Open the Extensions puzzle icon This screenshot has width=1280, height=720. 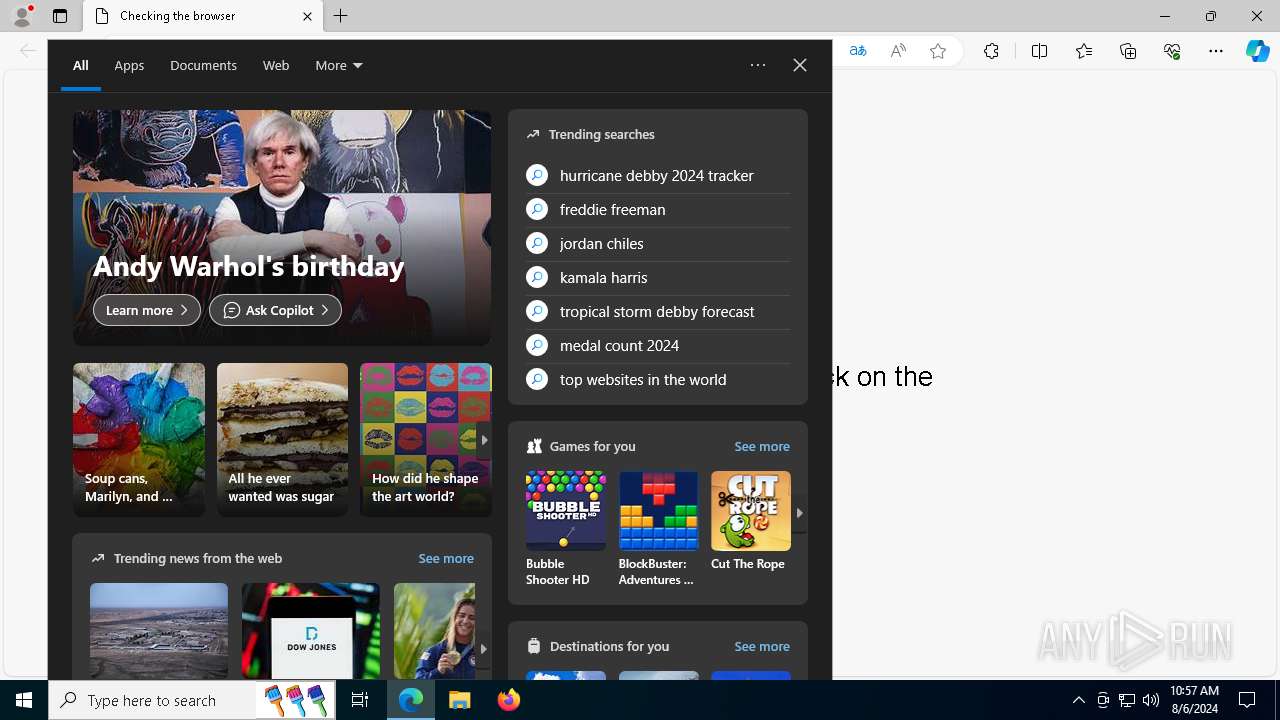point(991,51)
